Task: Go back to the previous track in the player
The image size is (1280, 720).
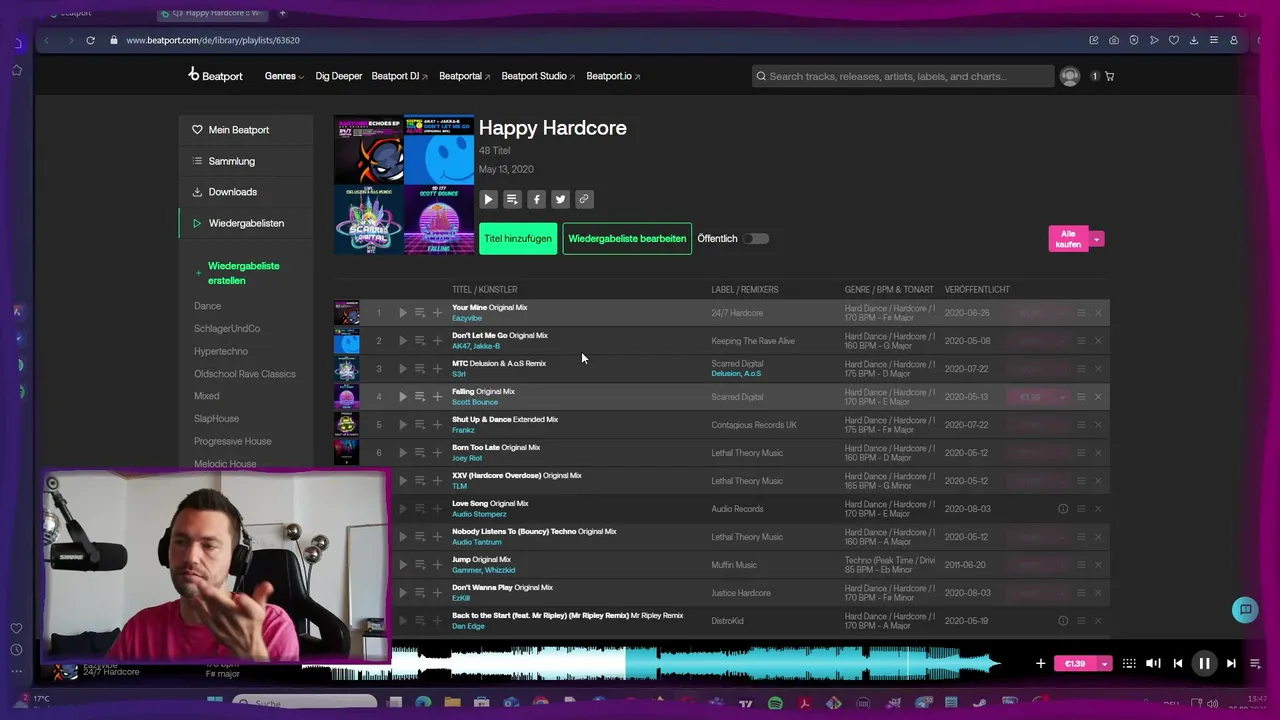Action: pyautogui.click(x=1178, y=663)
